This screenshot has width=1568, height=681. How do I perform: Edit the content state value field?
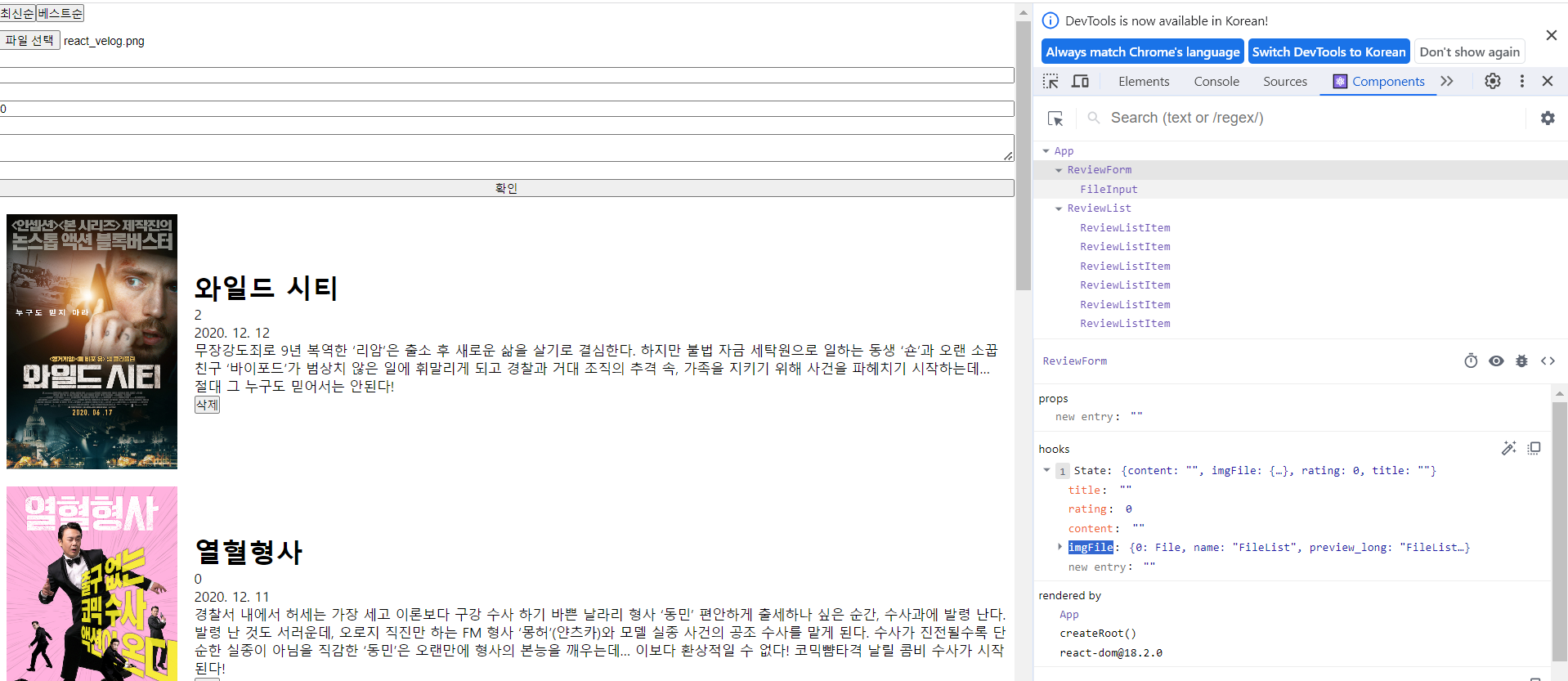[x=1138, y=528]
